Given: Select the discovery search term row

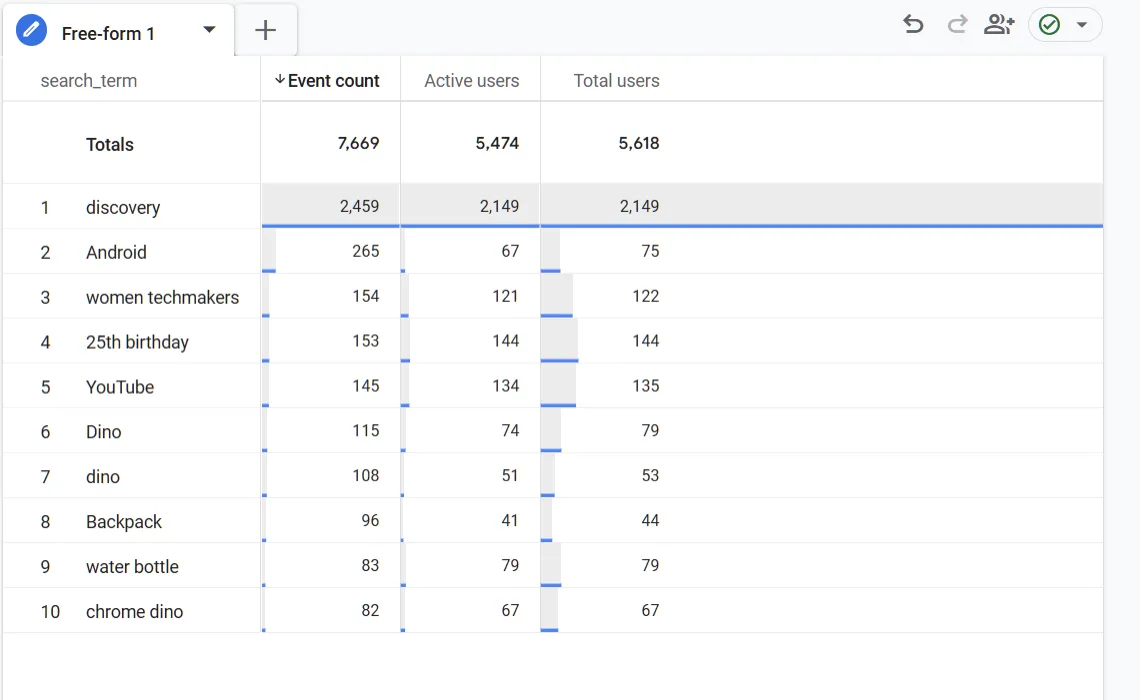Looking at the screenshot, I should (x=123, y=207).
